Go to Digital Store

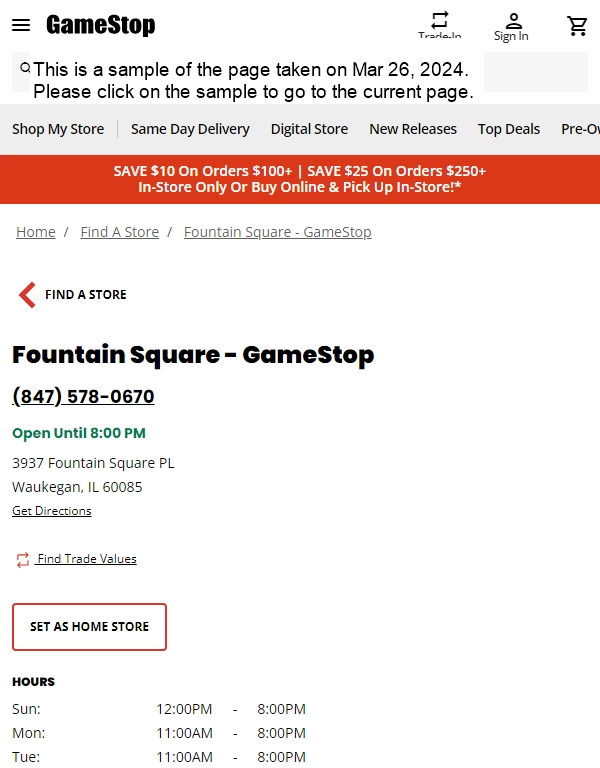pyautogui.click(x=310, y=129)
